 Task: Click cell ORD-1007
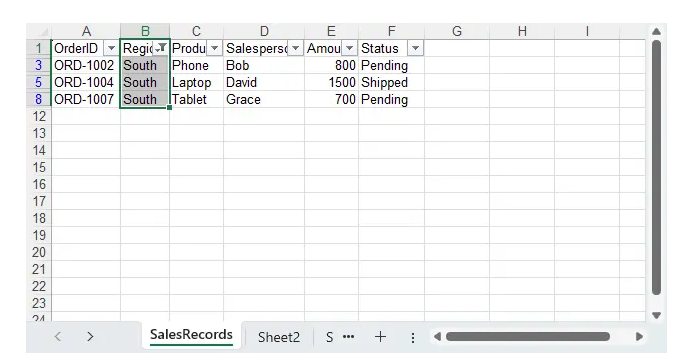click(x=86, y=99)
